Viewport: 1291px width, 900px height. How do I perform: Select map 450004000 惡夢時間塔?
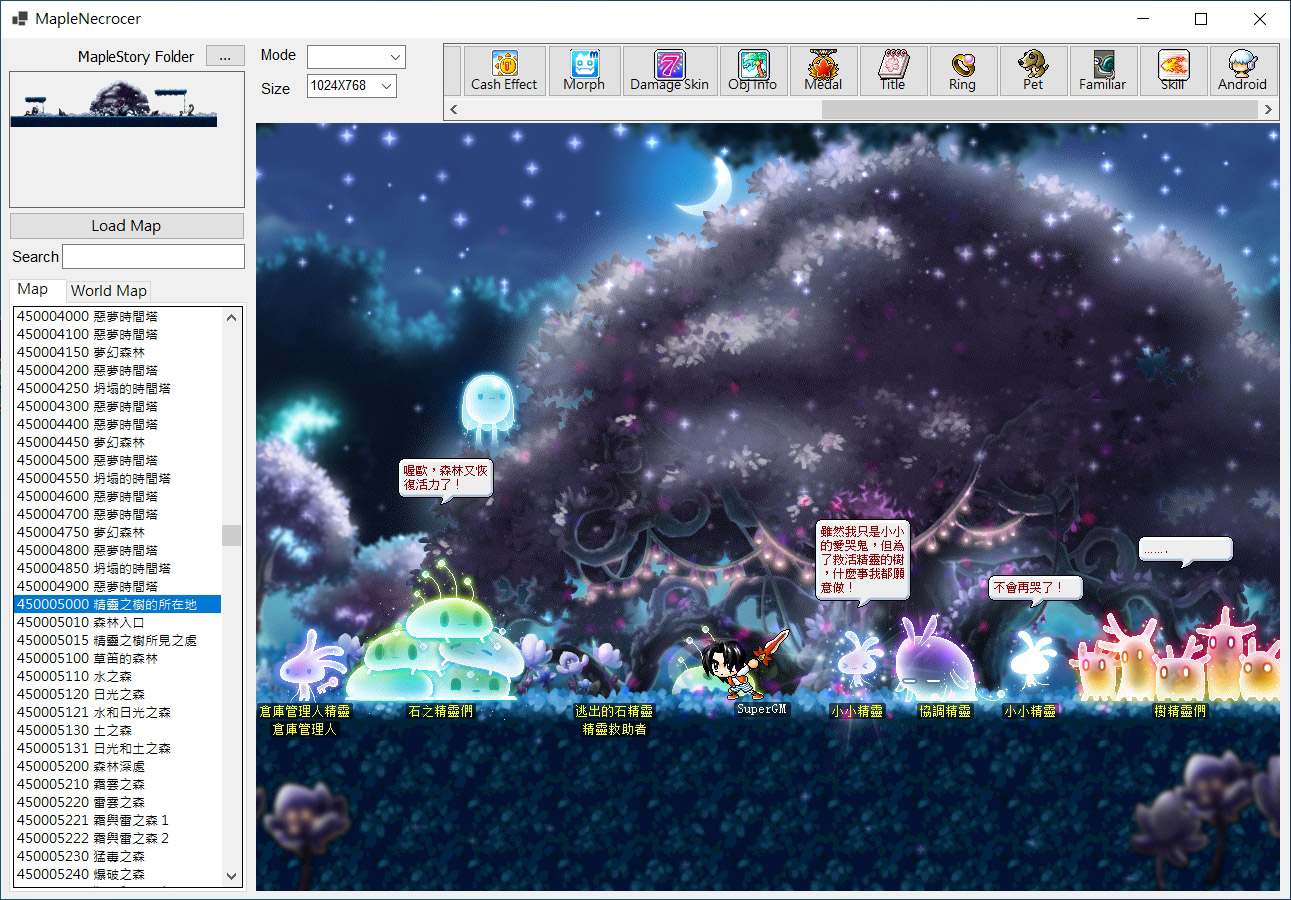pyautogui.click(x=117, y=316)
